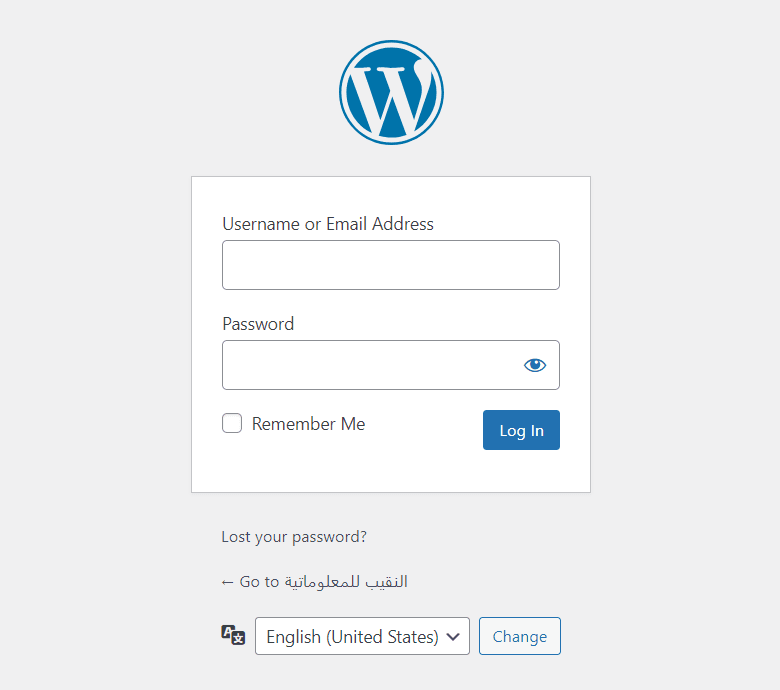Image resolution: width=780 pixels, height=690 pixels.
Task: Click the Log In button
Action: coord(521,430)
